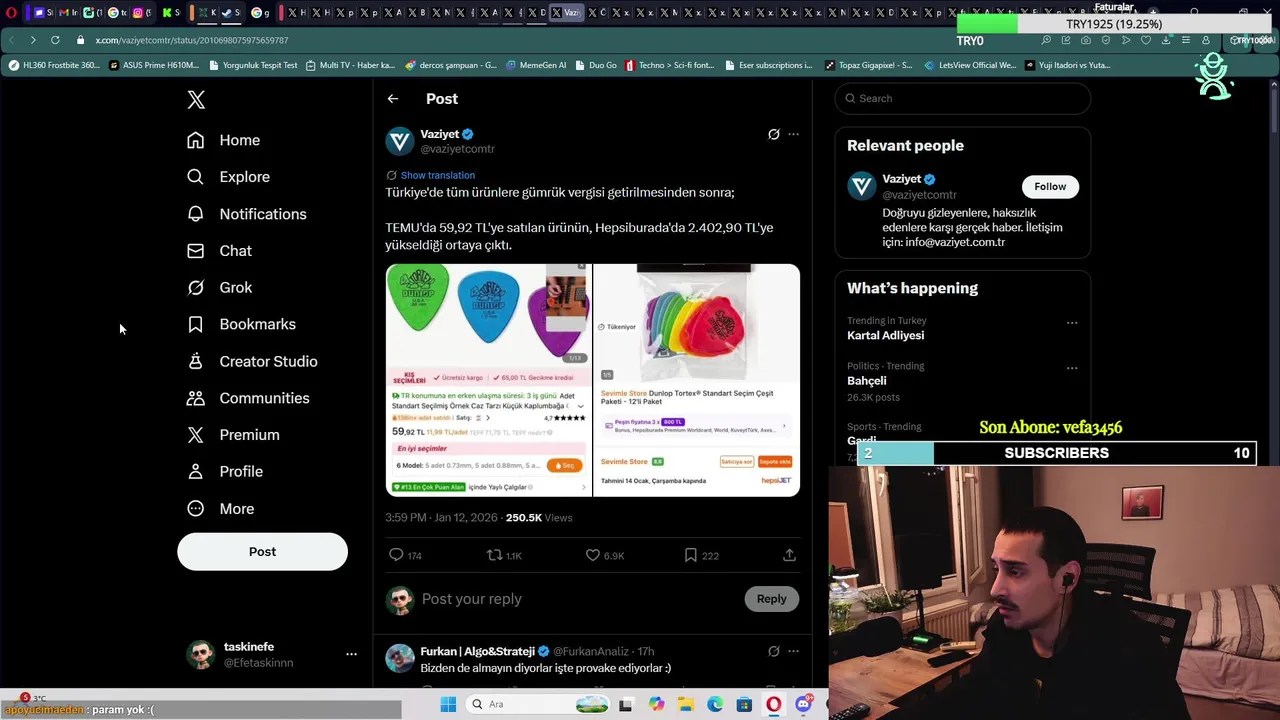Open the HL360 Frostbite 360 bookmark
Image resolution: width=1280 pixels, height=720 pixels.
pos(53,65)
